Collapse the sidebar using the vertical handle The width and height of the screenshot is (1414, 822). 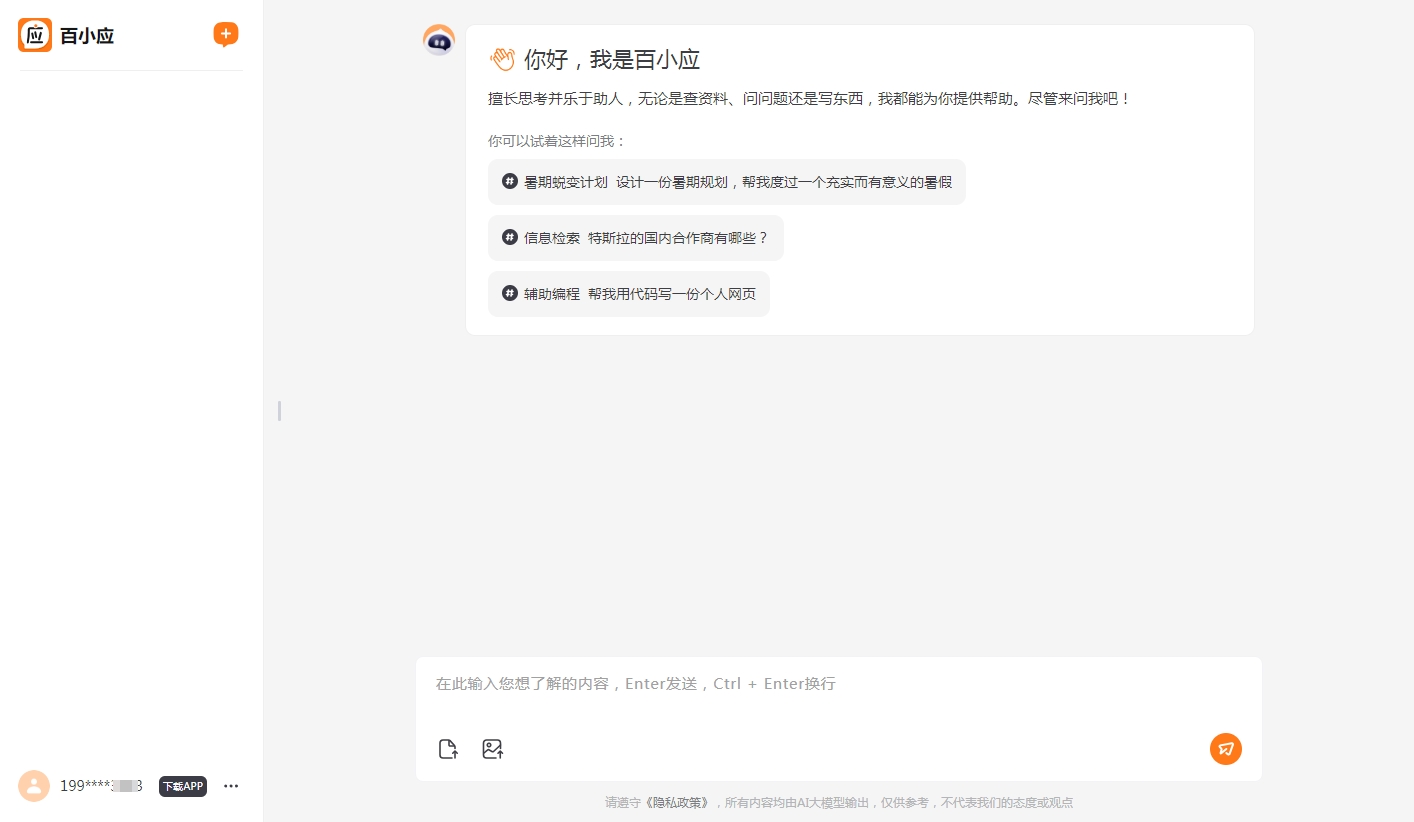(x=280, y=411)
